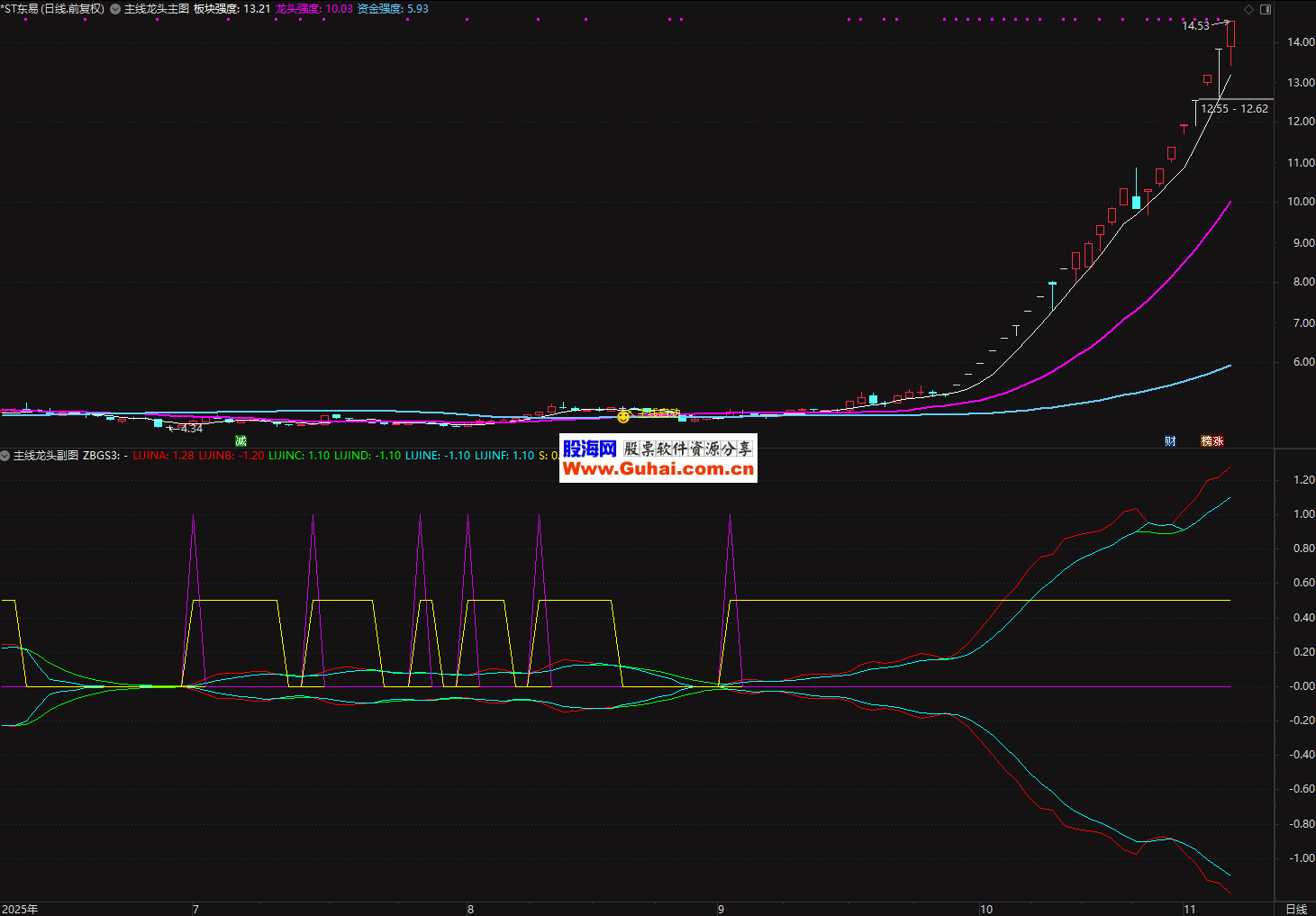Image resolution: width=1316 pixels, height=916 pixels.
Task: Expand the 主线龙头主图 indicator dropdown
Action: 115,9
